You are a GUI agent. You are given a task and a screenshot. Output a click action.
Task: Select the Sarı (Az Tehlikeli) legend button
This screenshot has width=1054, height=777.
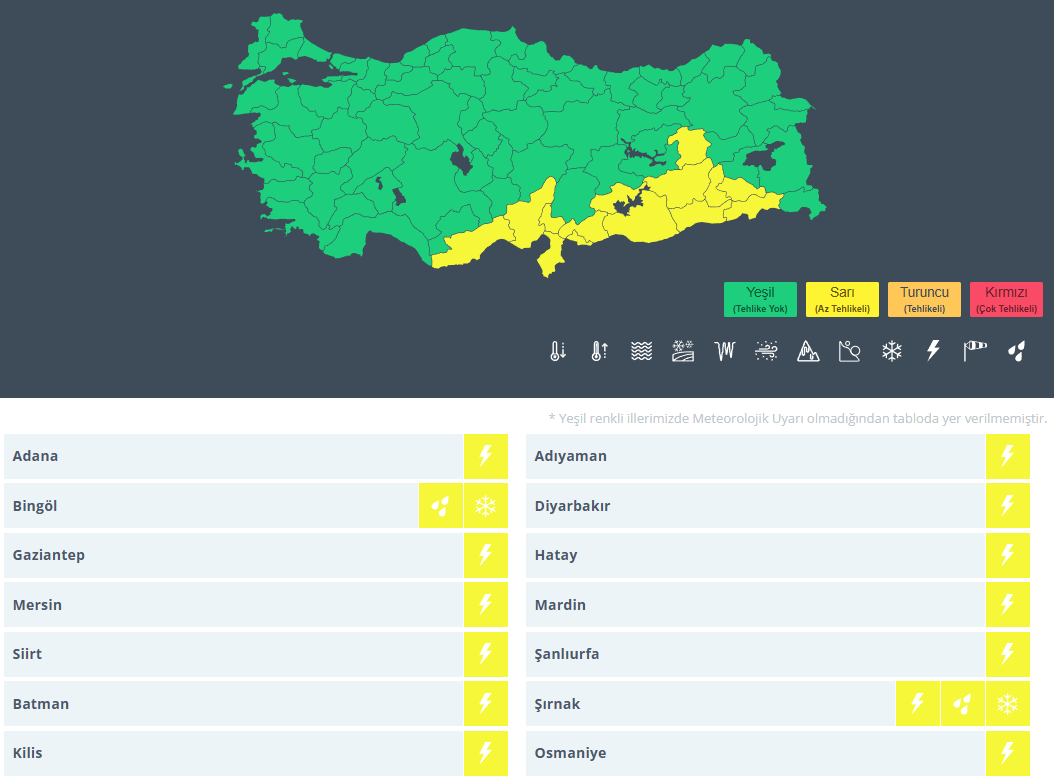pyautogui.click(x=842, y=299)
